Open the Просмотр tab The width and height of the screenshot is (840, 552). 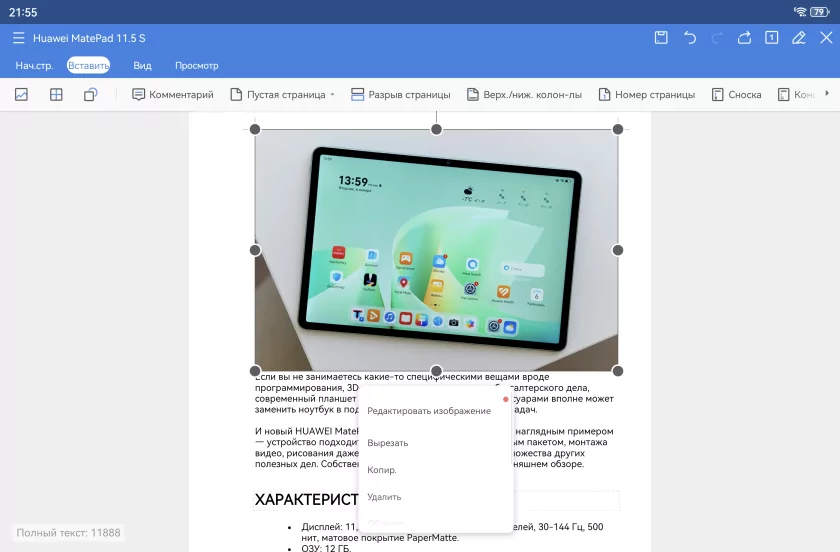pyautogui.click(x=197, y=65)
